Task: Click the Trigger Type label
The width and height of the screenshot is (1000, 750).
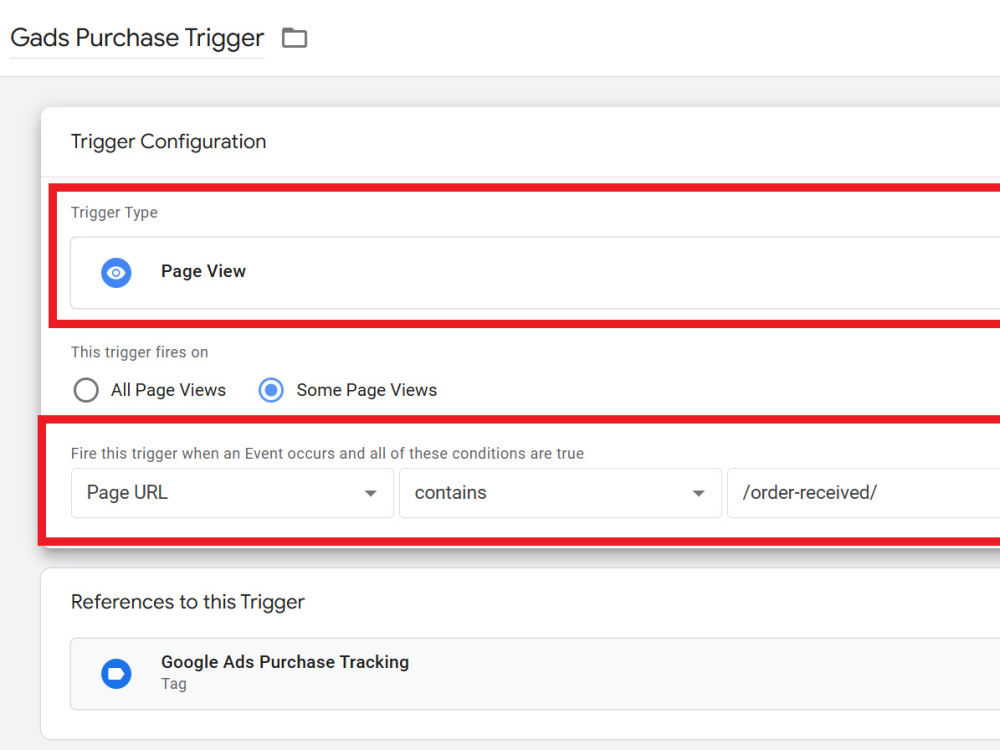Action: (114, 212)
